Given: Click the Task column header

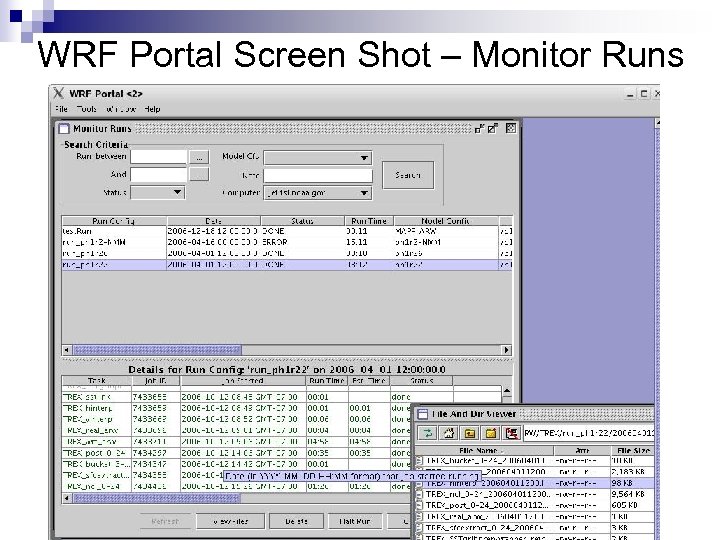Looking at the screenshot, I should point(97,381).
